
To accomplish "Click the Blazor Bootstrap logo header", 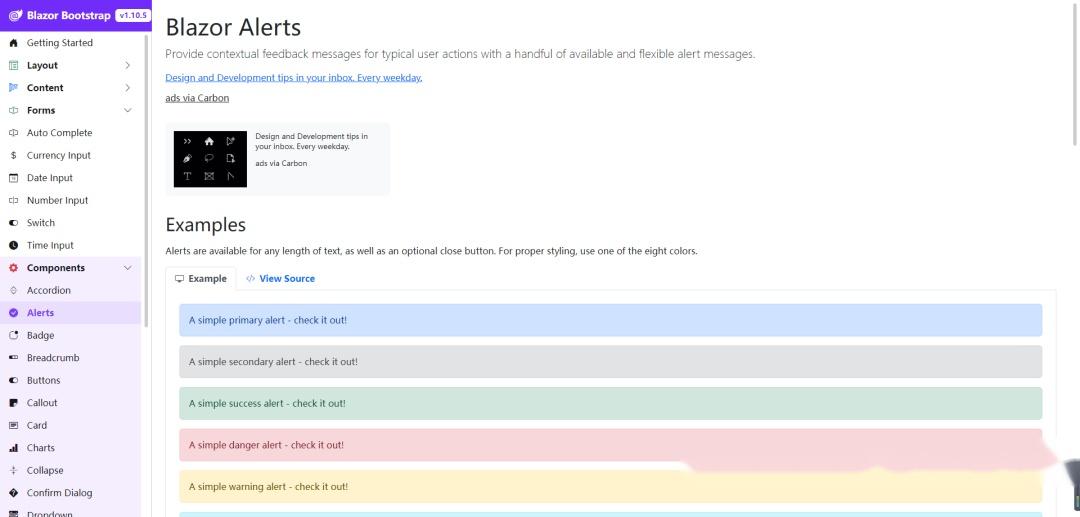I will click(60, 15).
